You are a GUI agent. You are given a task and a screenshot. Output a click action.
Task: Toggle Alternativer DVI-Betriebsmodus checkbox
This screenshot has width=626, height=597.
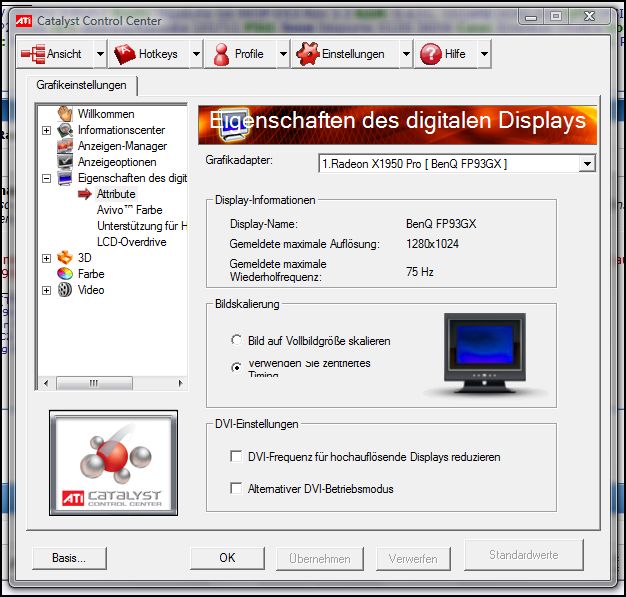(236, 488)
